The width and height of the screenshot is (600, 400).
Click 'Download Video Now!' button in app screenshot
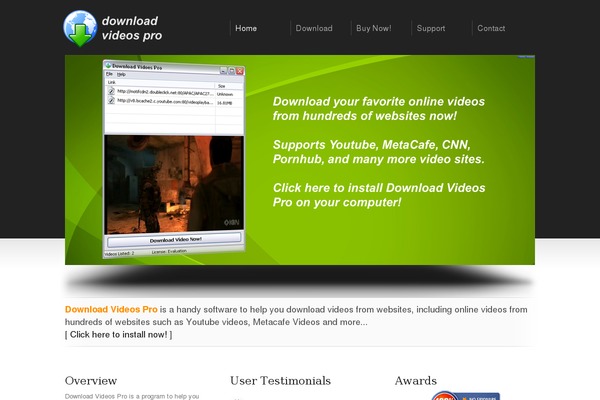[x=174, y=240]
